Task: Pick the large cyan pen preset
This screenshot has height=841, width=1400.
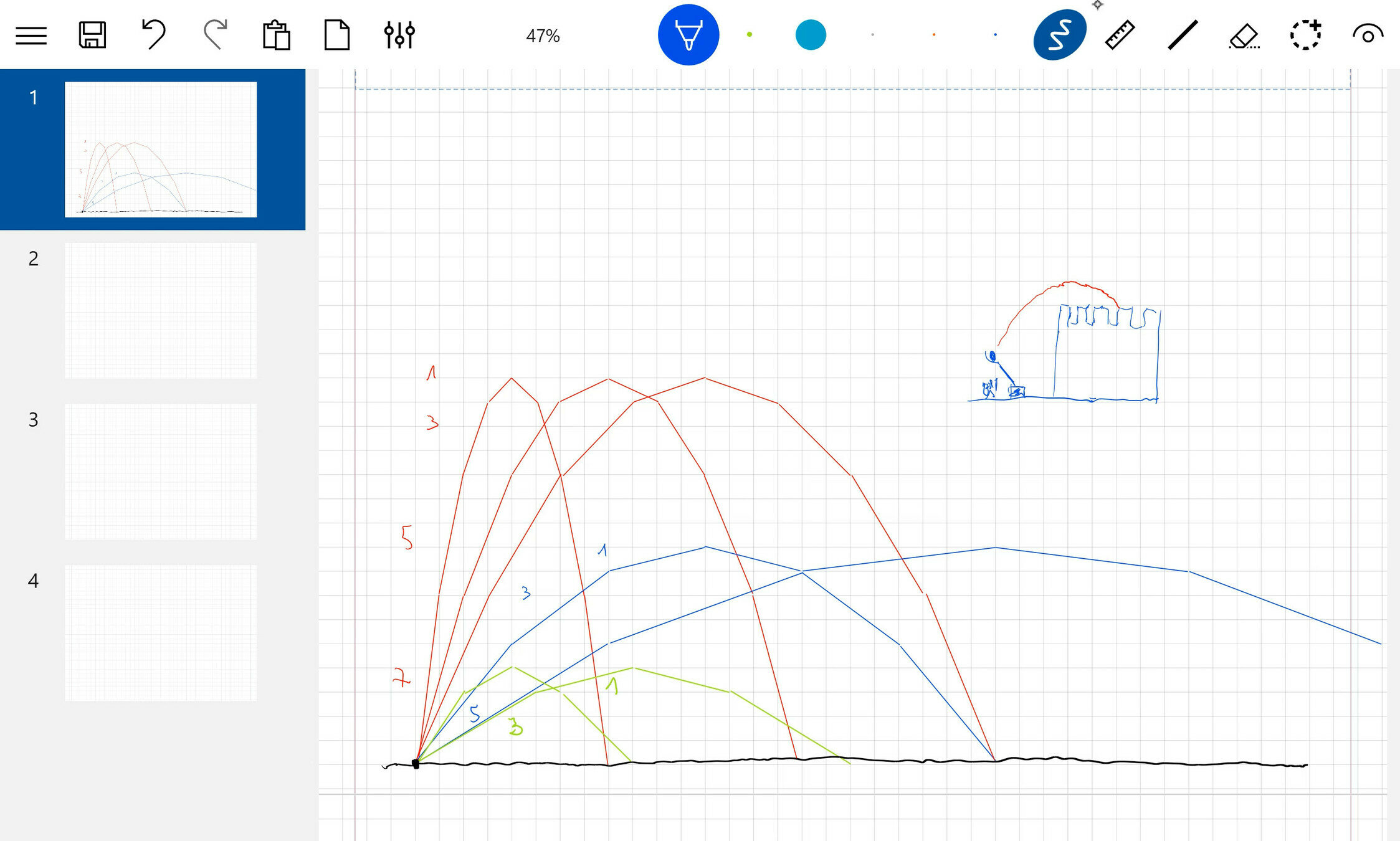Action: coord(811,35)
